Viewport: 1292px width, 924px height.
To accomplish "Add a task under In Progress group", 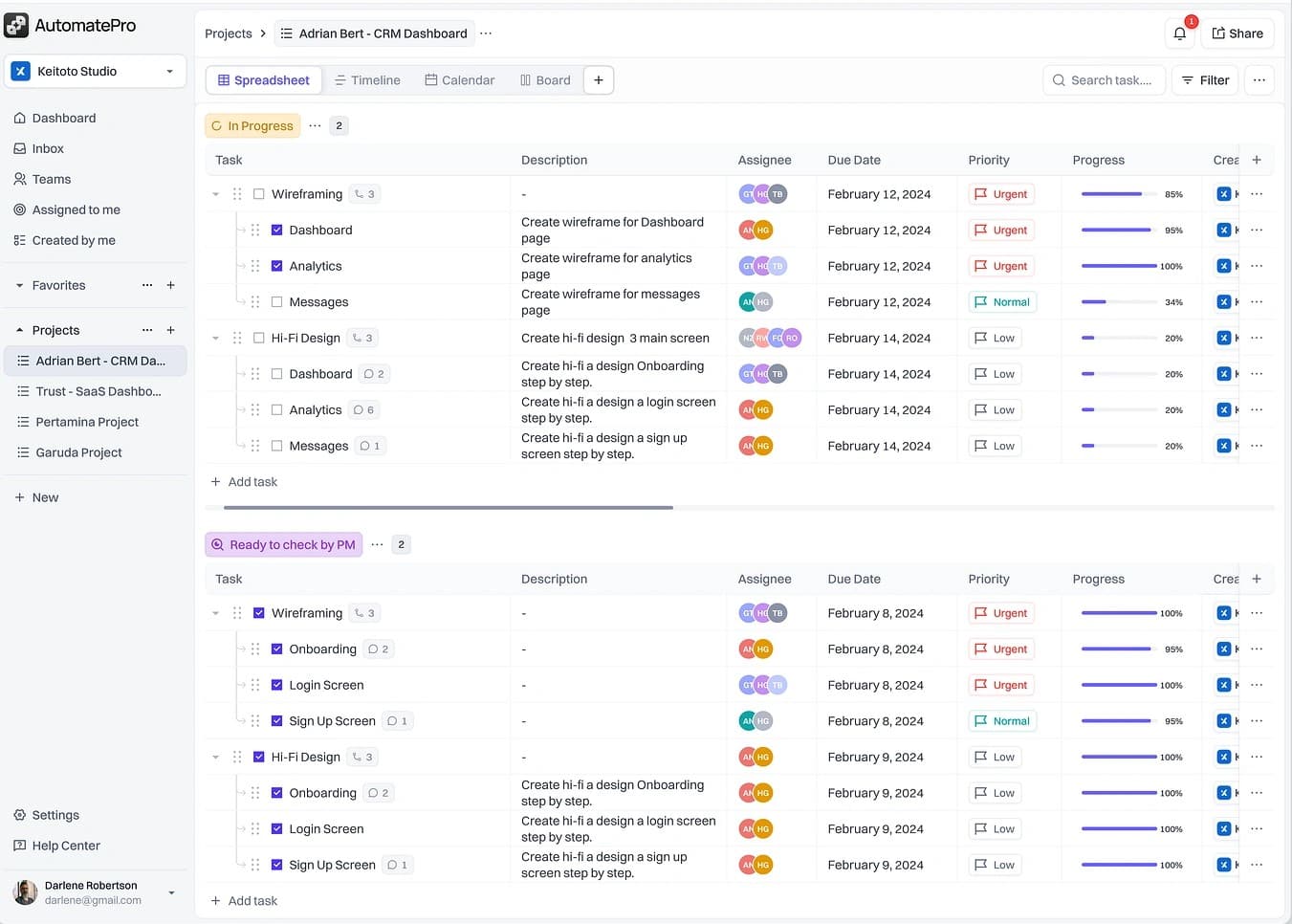I will coord(244,481).
